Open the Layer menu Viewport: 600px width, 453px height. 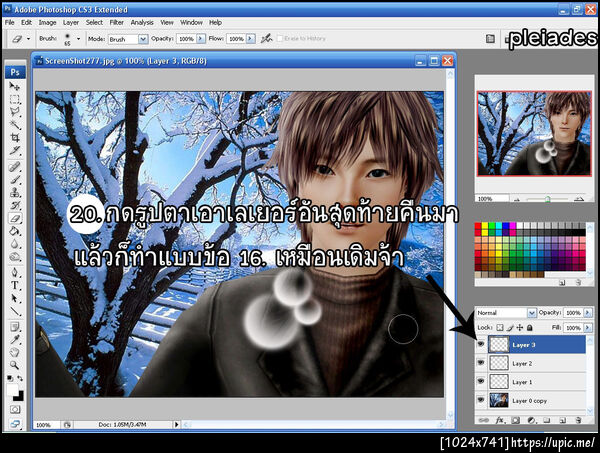pos(71,23)
